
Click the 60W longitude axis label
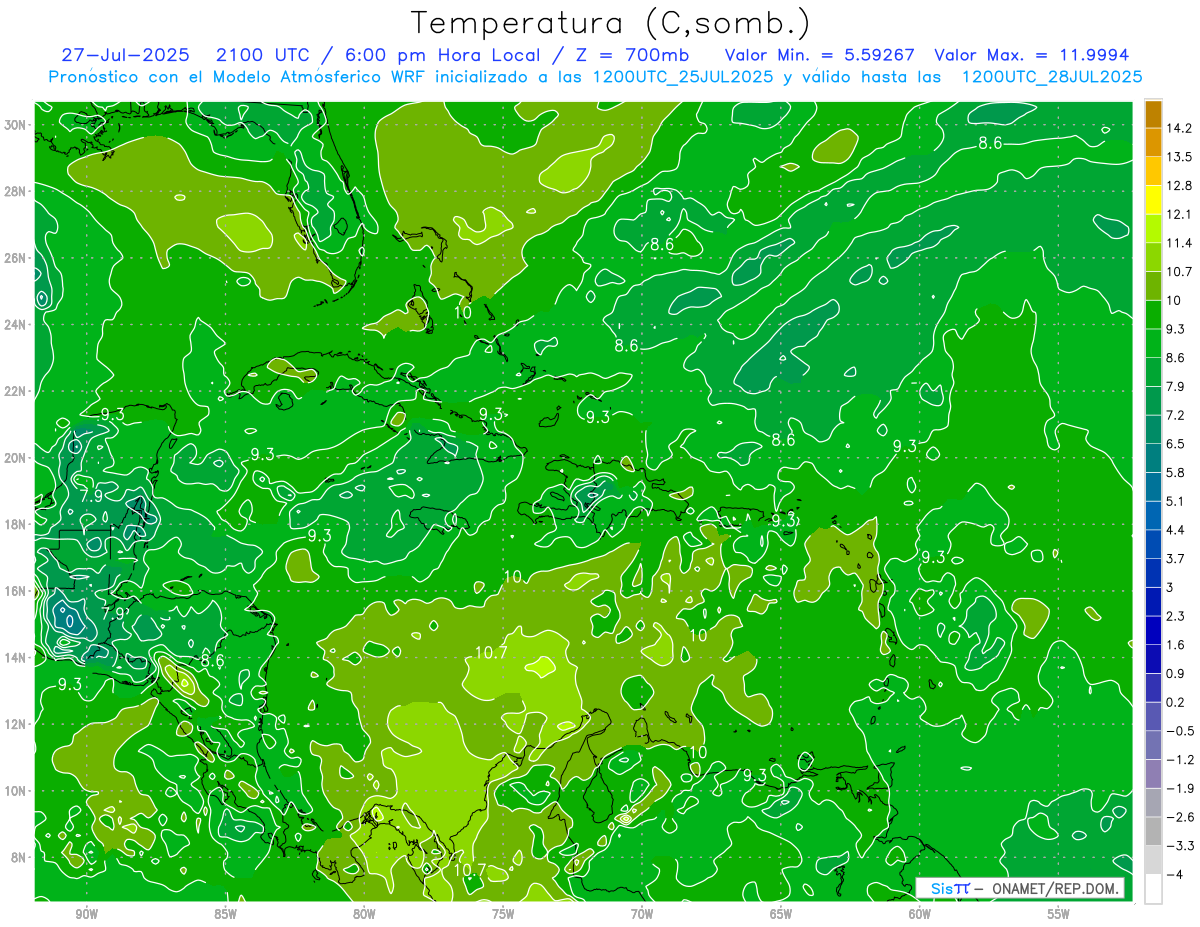point(920,914)
